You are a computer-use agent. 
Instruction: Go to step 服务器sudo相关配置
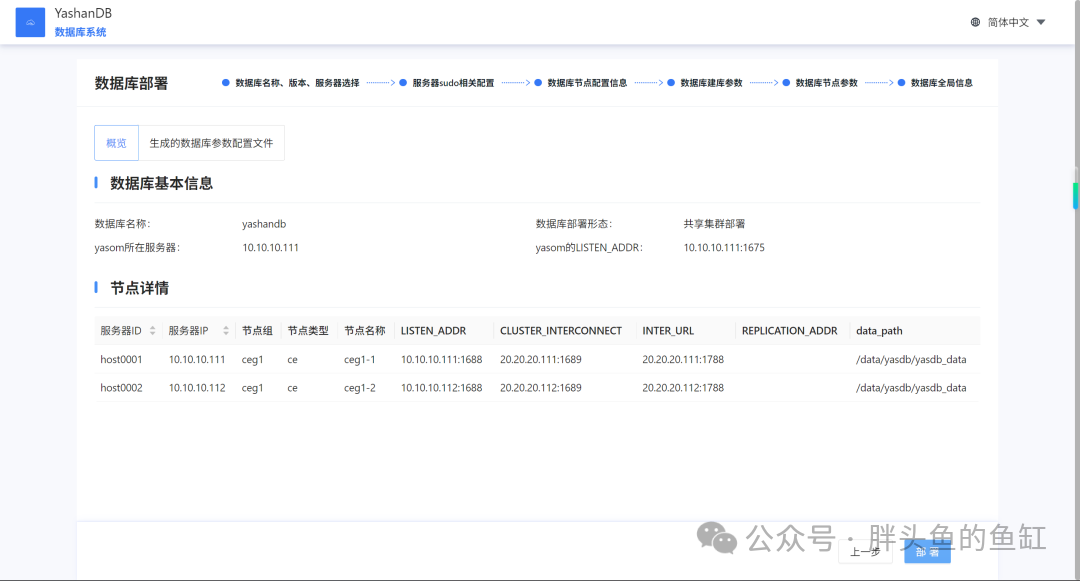tap(447, 83)
